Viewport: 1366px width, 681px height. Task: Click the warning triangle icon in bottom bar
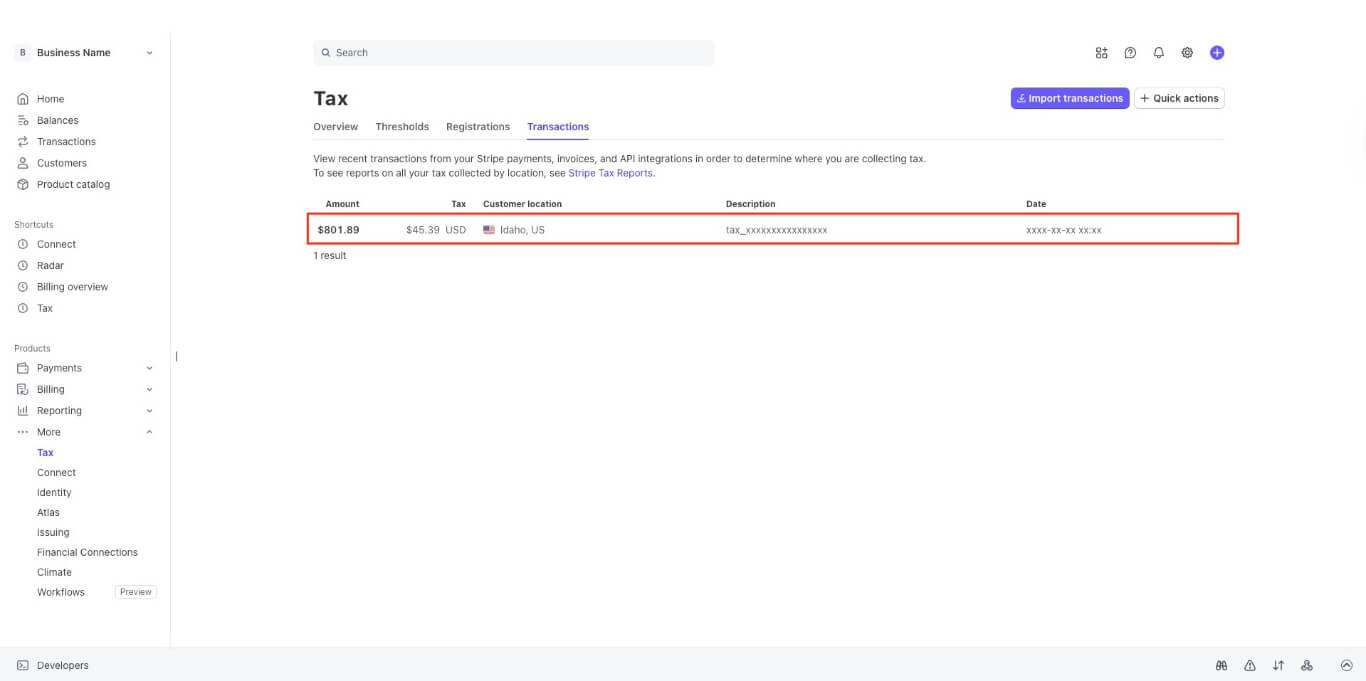coord(1250,666)
